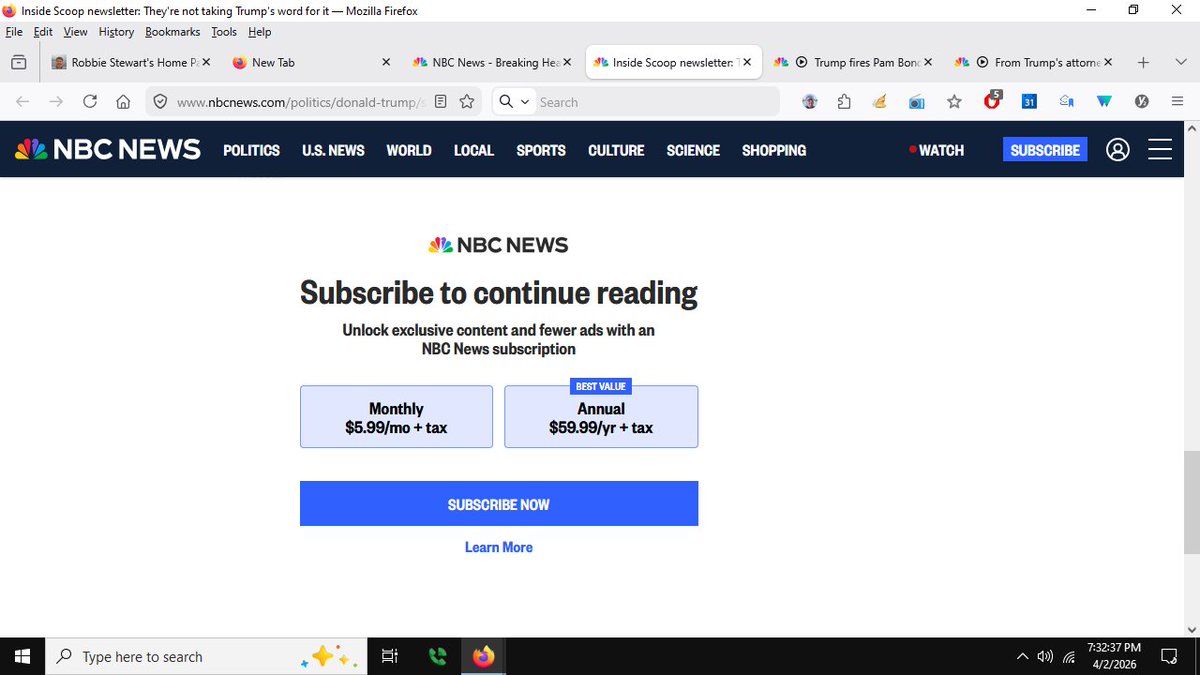Open Firefox View in tab bar

click(19, 62)
